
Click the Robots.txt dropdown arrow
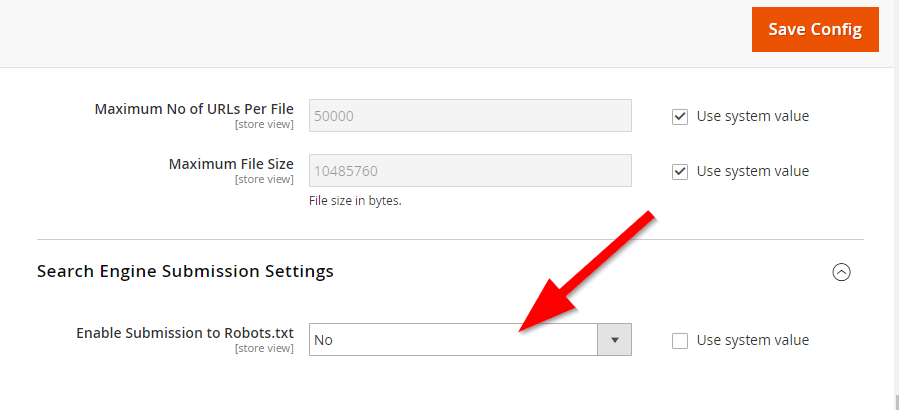click(615, 339)
